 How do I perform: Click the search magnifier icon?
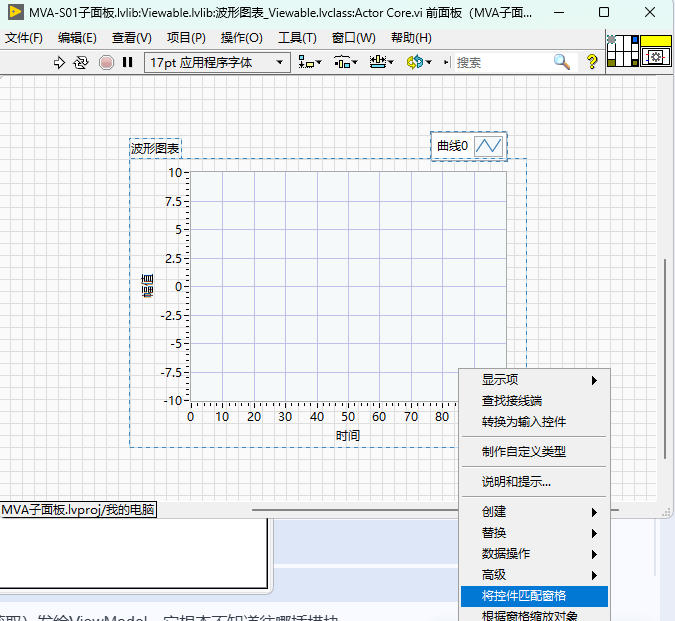[x=562, y=62]
